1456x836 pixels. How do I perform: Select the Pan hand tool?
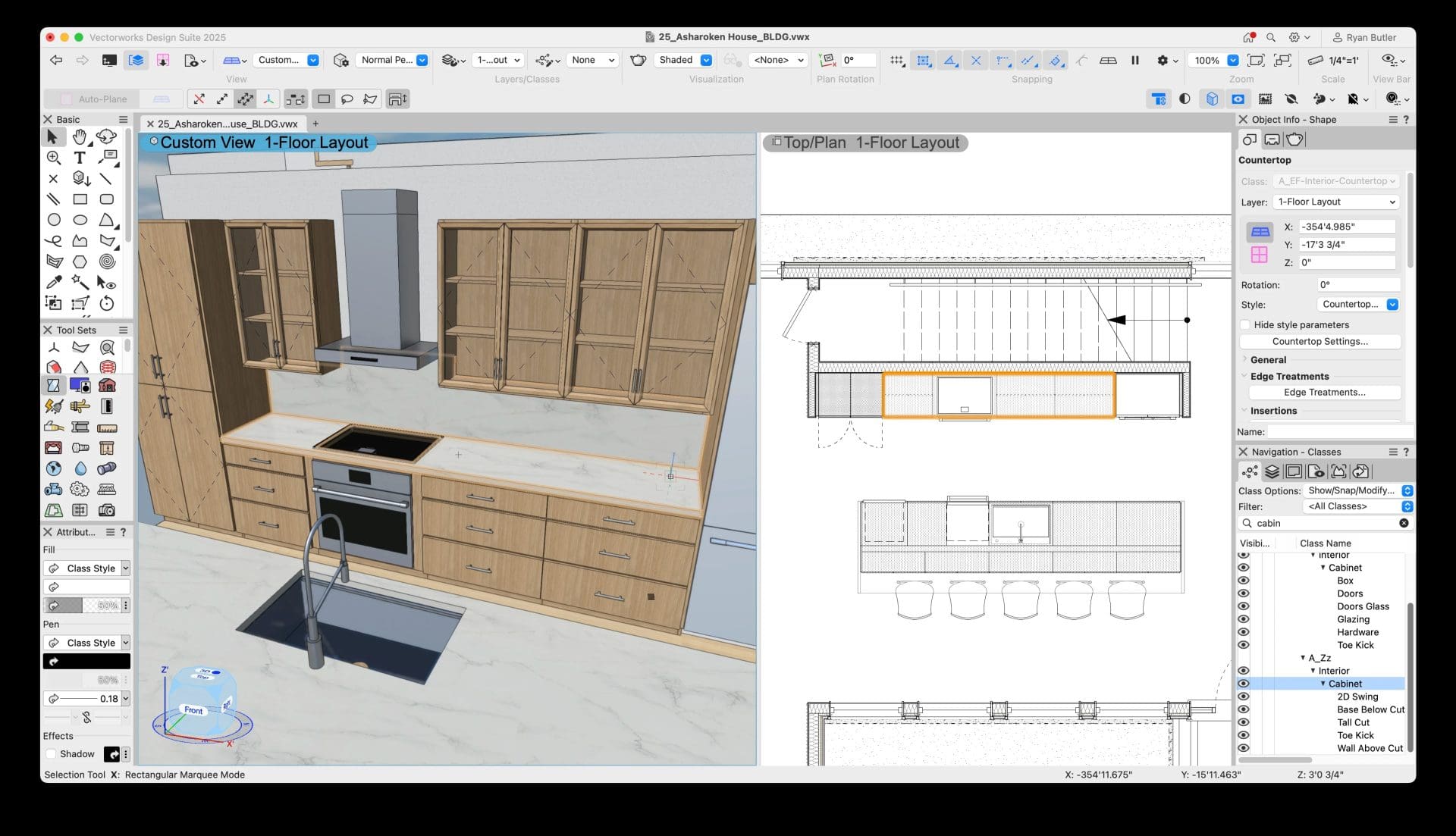coord(80,136)
